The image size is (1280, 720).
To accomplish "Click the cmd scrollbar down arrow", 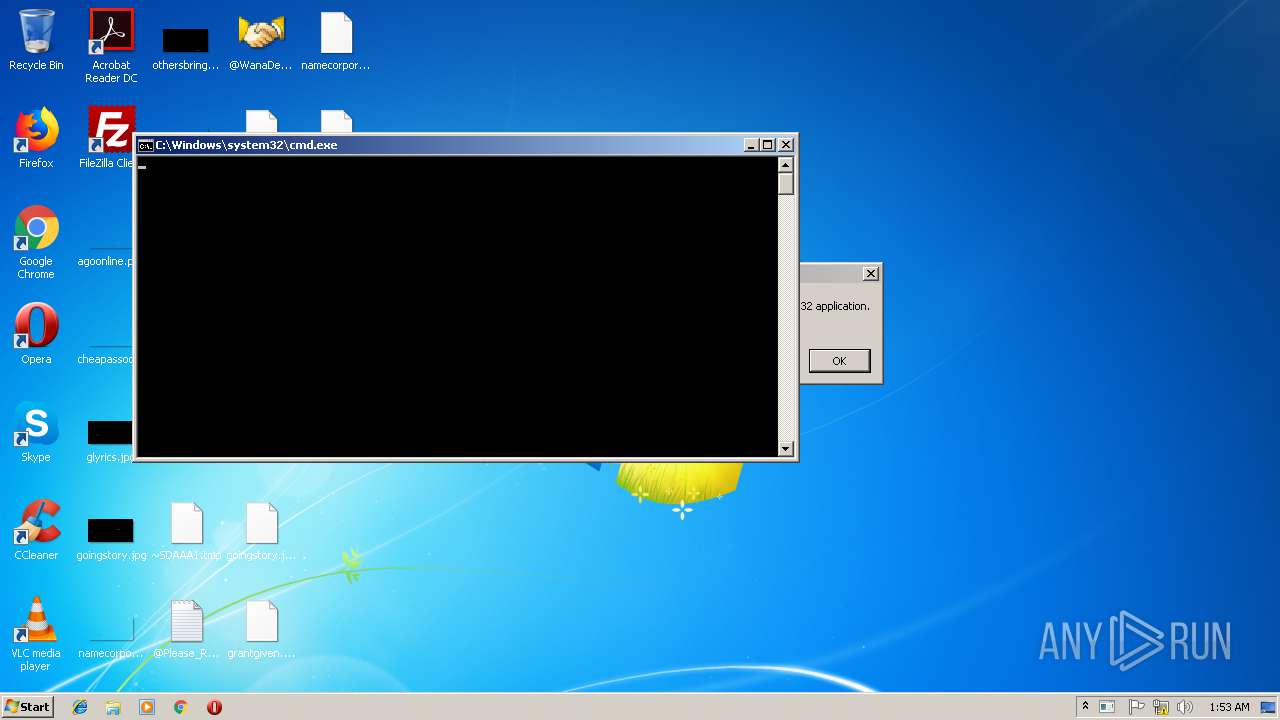I will pyautogui.click(x=786, y=449).
